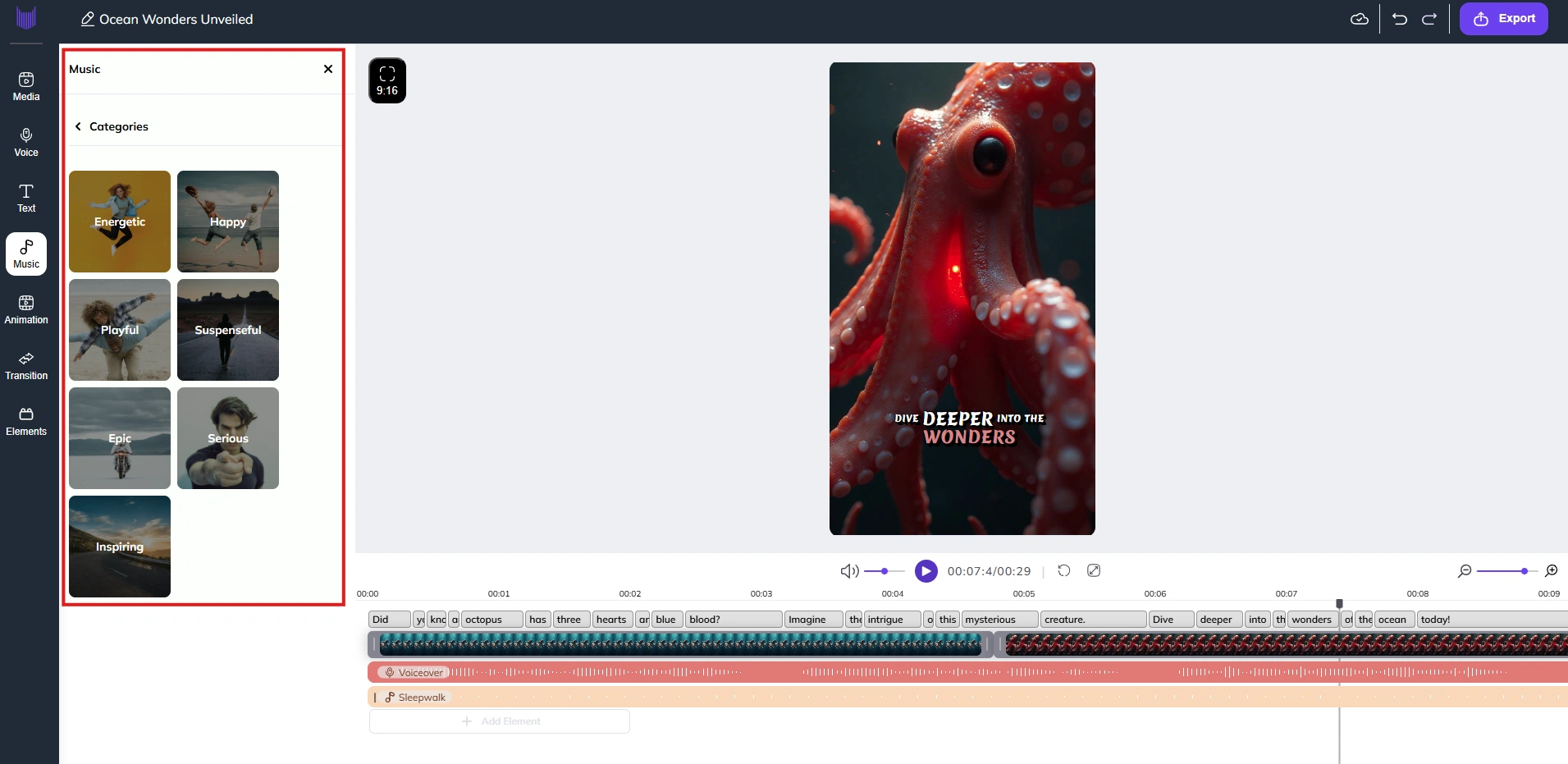This screenshot has width=1568, height=764.
Task: Change the 9:16 aspect ratio
Action: 387,80
